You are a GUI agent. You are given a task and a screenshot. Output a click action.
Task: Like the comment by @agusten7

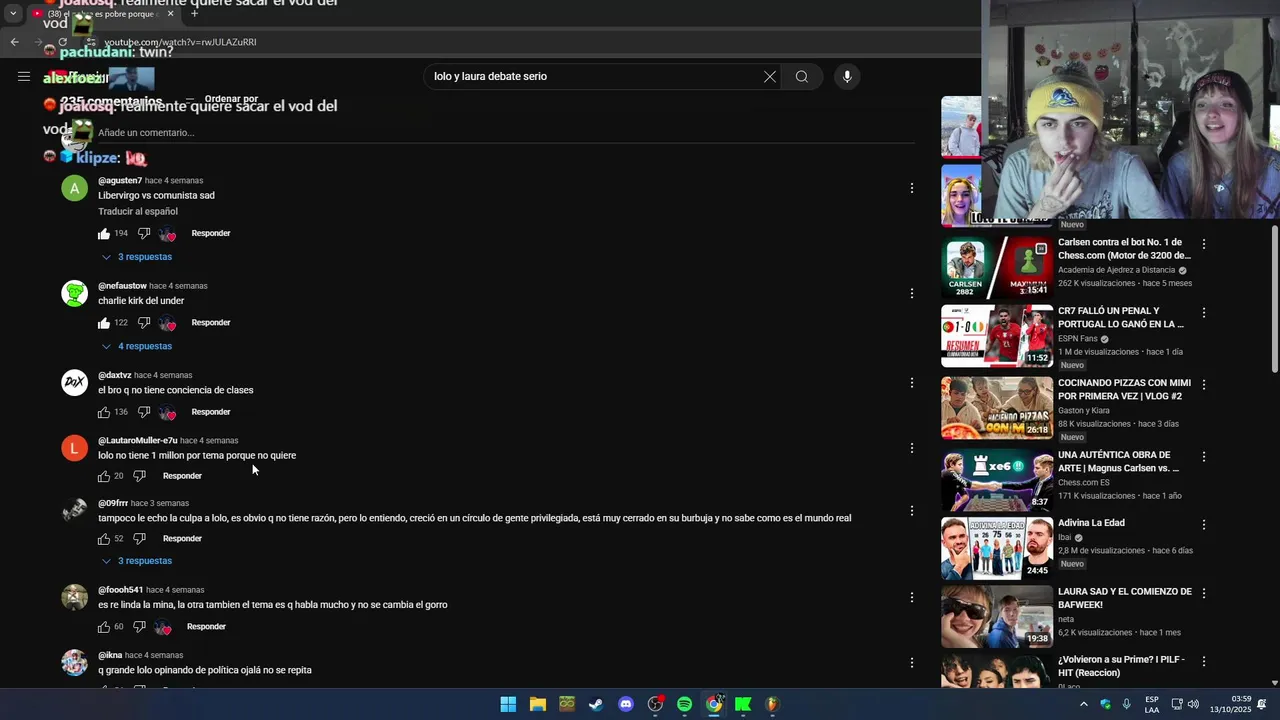click(x=104, y=234)
